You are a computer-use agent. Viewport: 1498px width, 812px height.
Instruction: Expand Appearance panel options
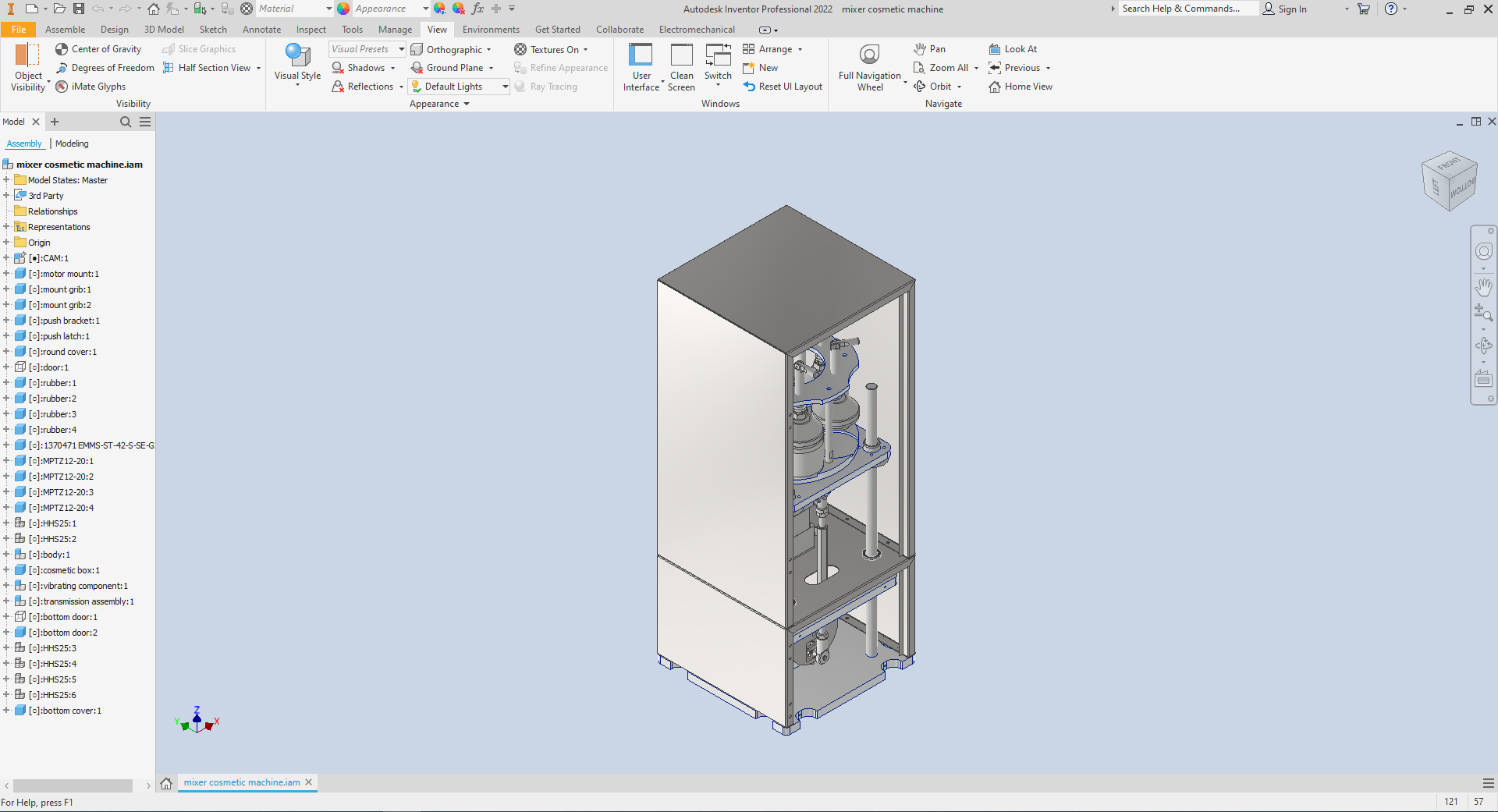[x=439, y=104]
